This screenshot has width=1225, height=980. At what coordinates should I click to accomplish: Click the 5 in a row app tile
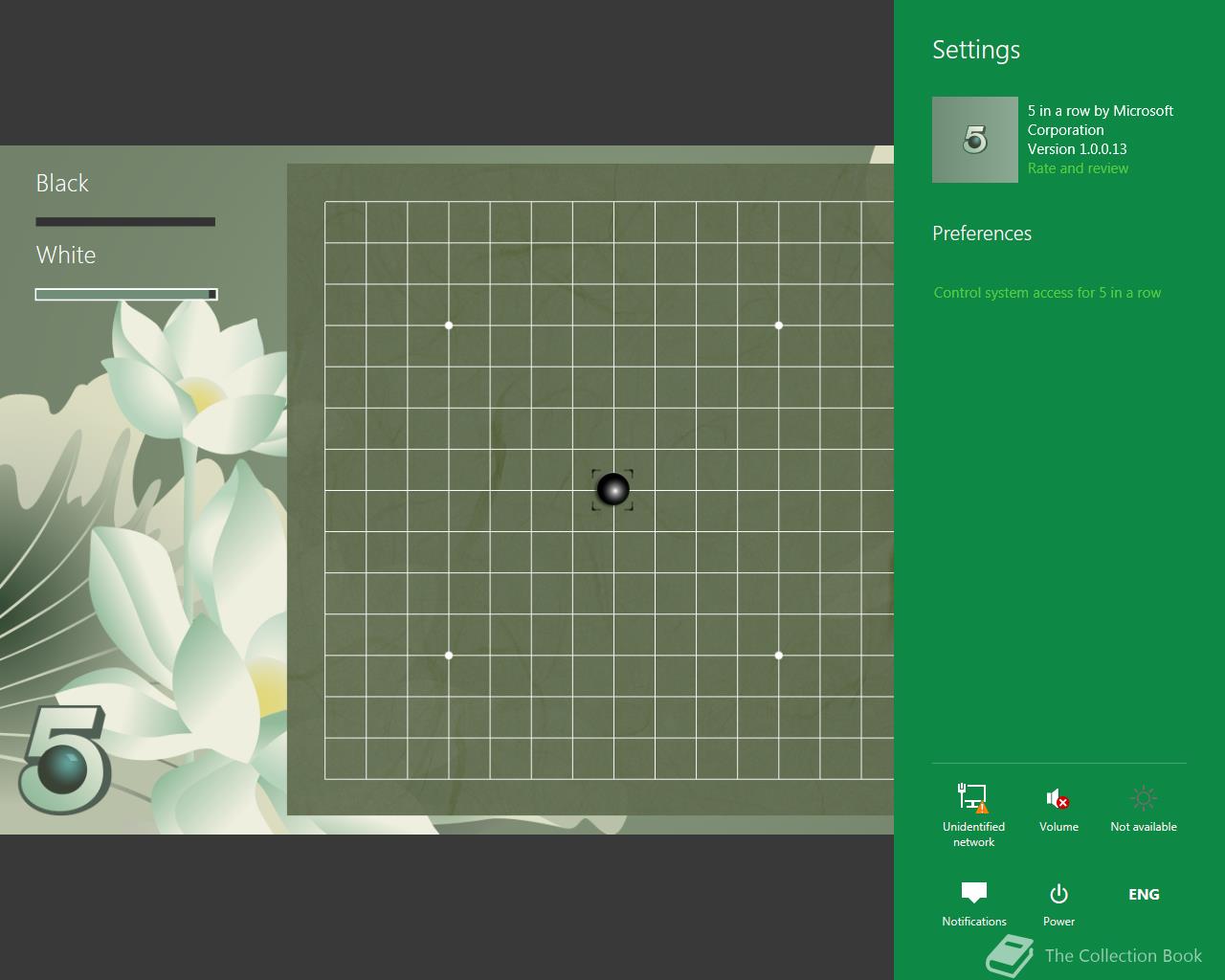pyautogui.click(x=975, y=140)
